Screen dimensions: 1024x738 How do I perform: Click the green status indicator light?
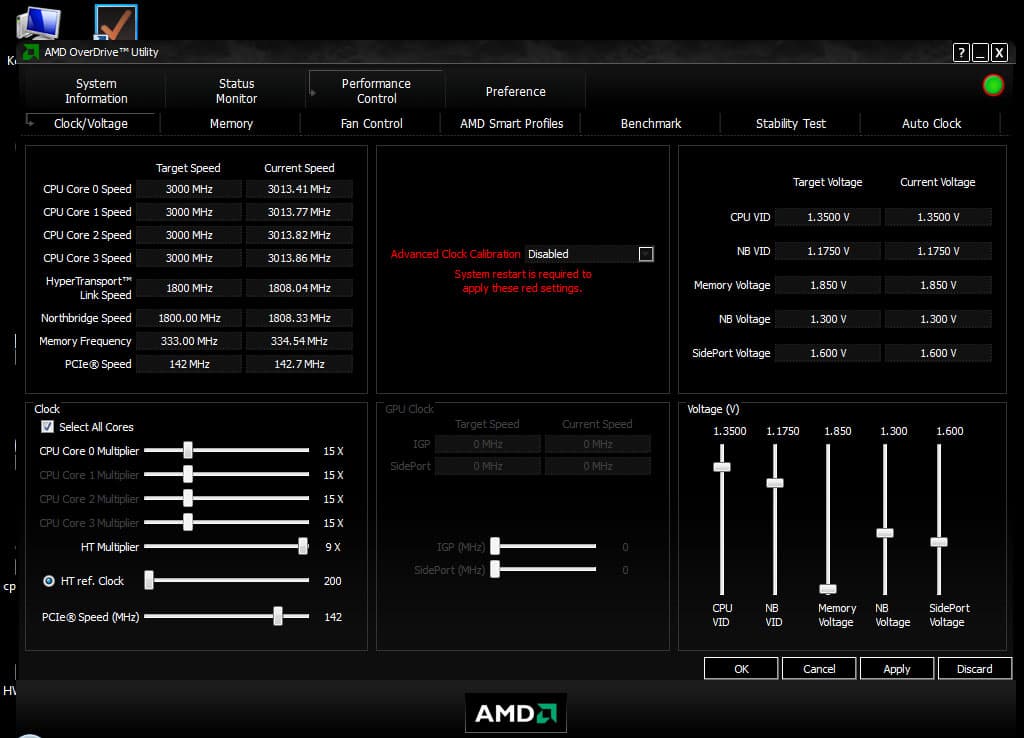(x=993, y=85)
